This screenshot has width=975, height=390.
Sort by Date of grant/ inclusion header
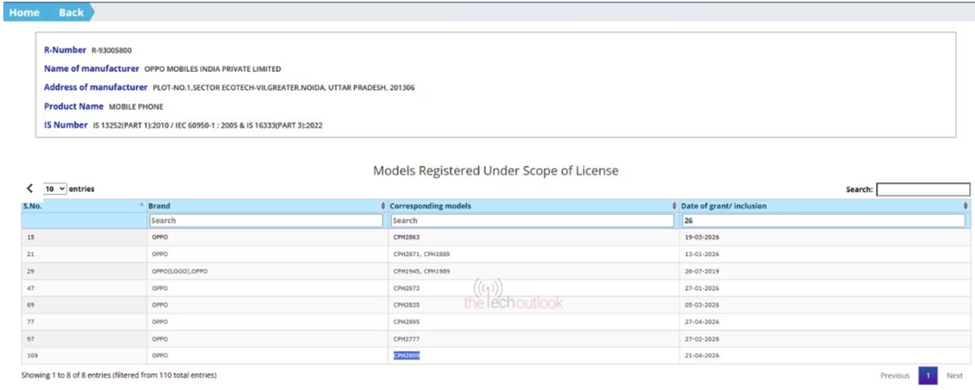(825, 206)
